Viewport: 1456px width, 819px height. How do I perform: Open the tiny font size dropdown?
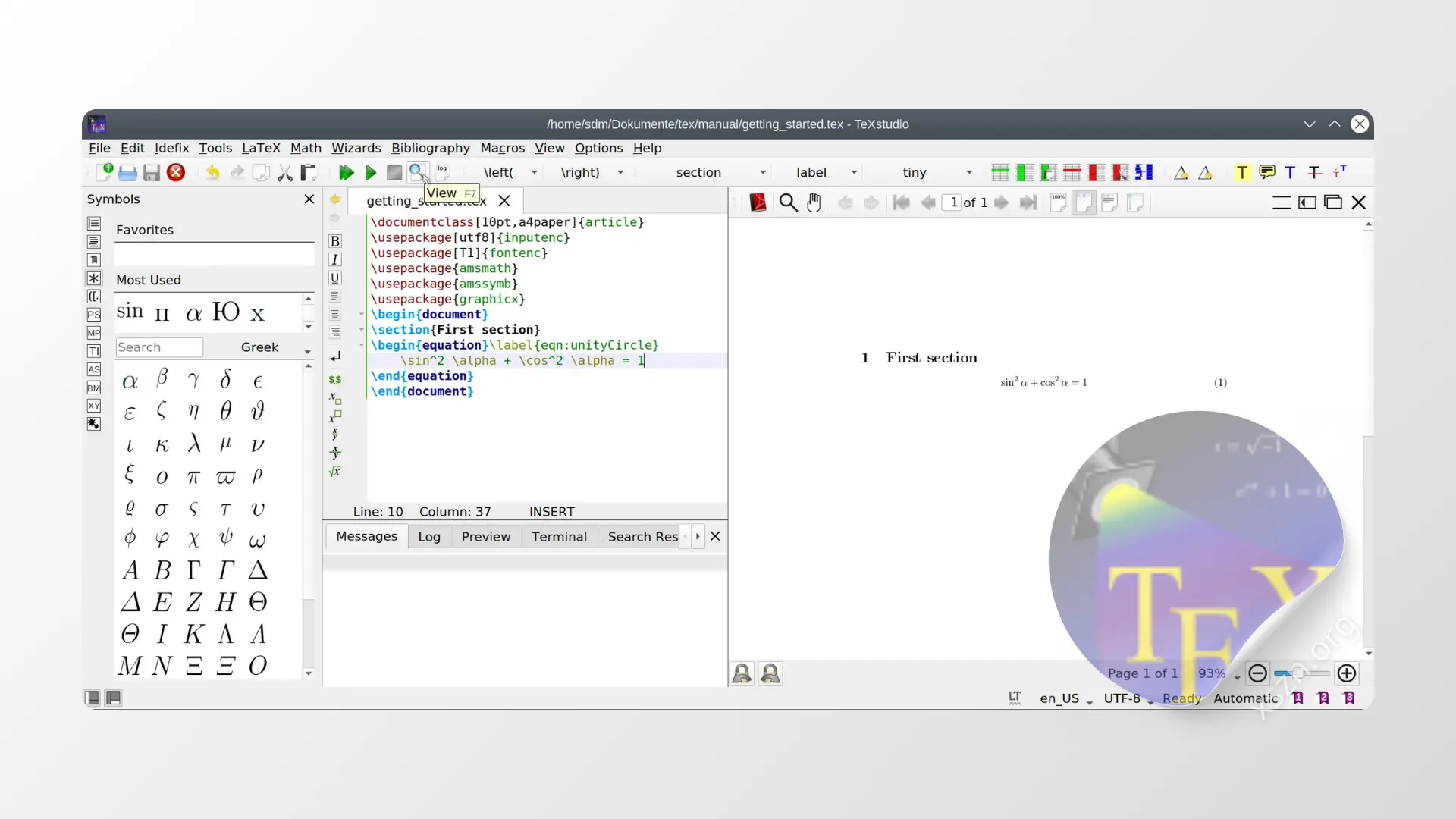pos(968,172)
